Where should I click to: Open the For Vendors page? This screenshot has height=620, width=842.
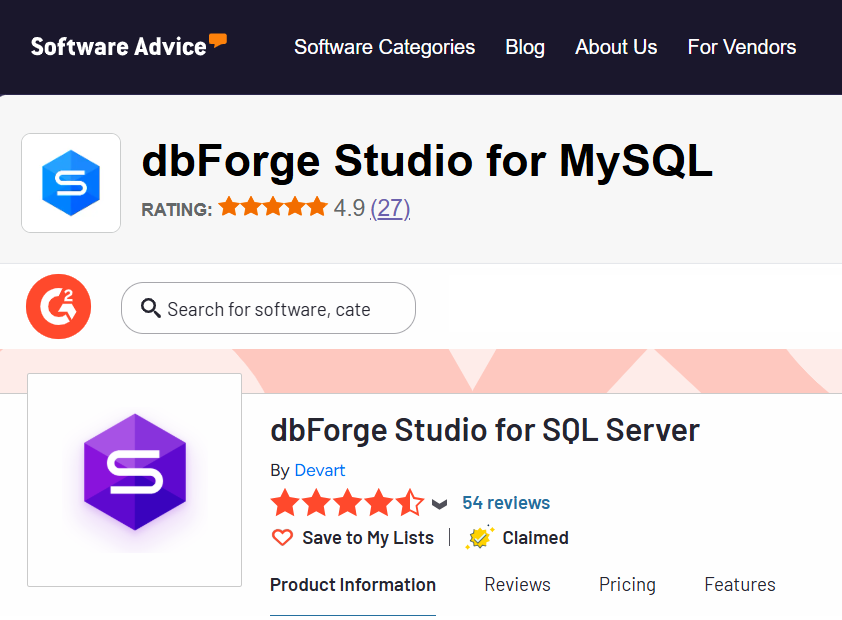click(x=742, y=47)
